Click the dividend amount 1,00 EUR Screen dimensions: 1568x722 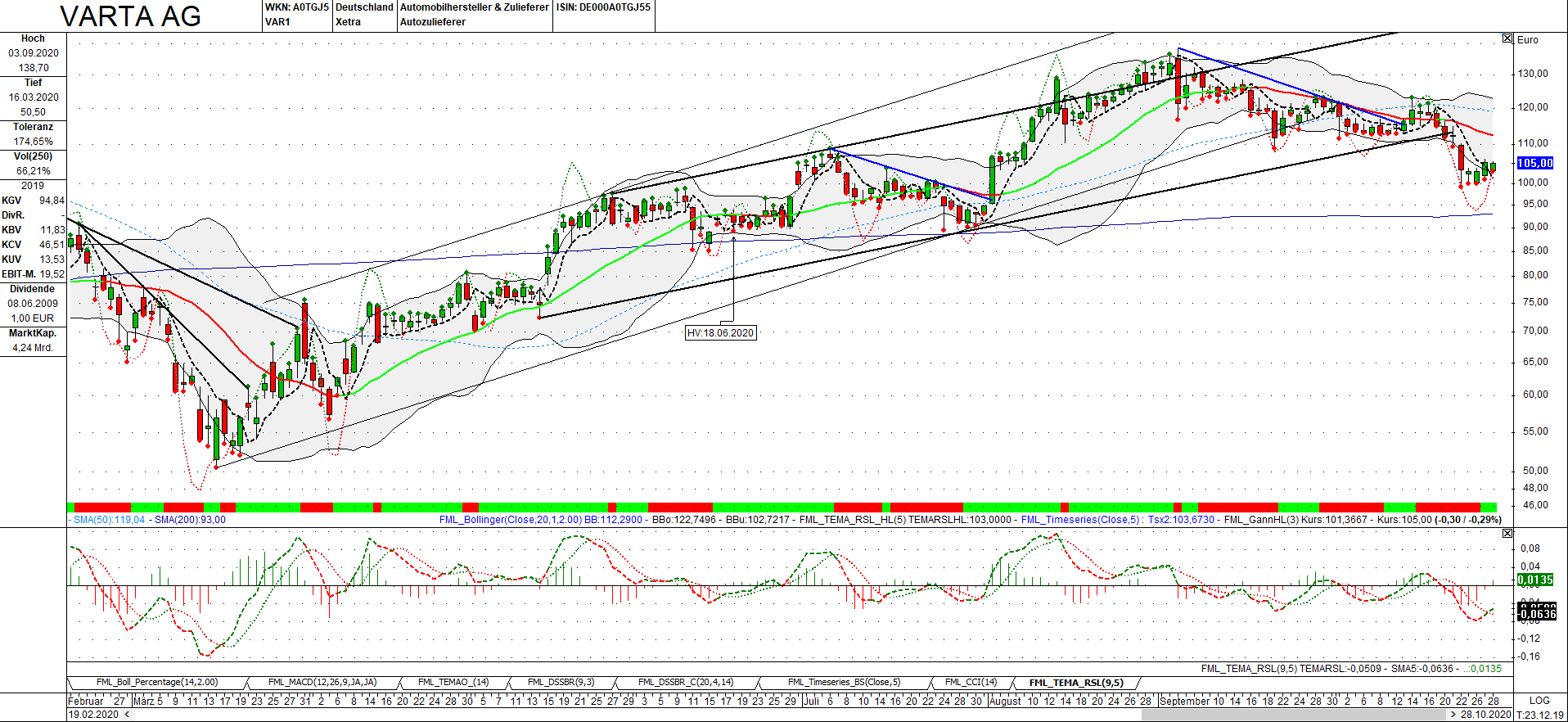32,318
